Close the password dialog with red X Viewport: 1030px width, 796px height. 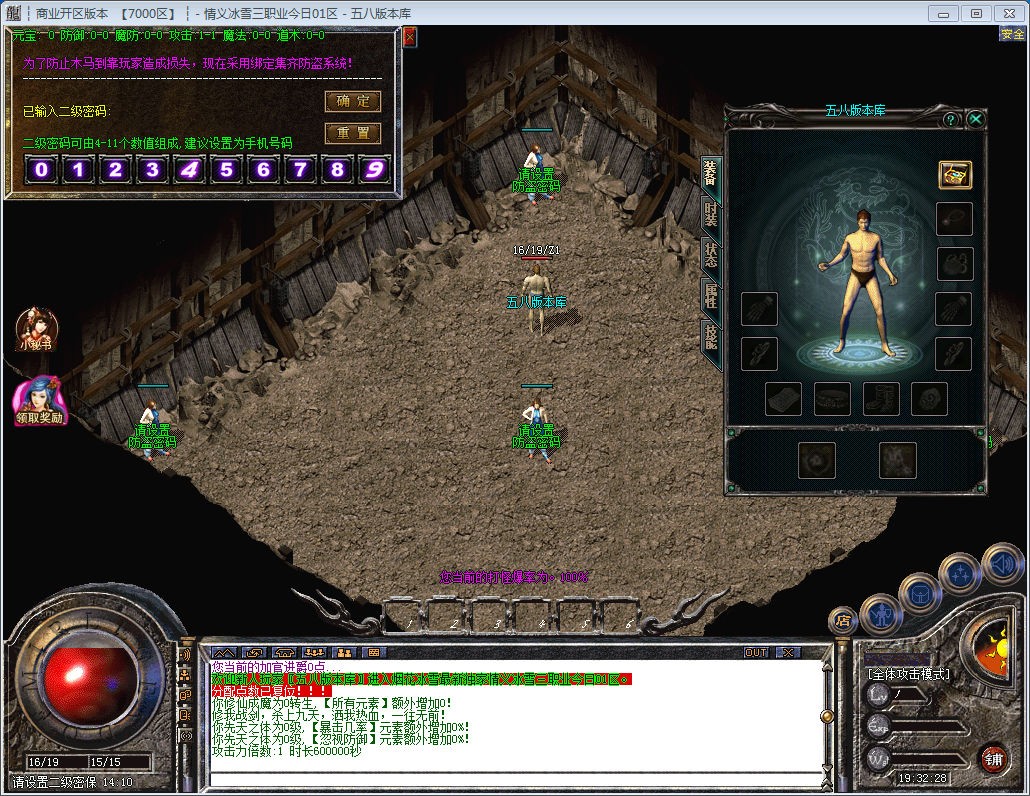click(409, 37)
